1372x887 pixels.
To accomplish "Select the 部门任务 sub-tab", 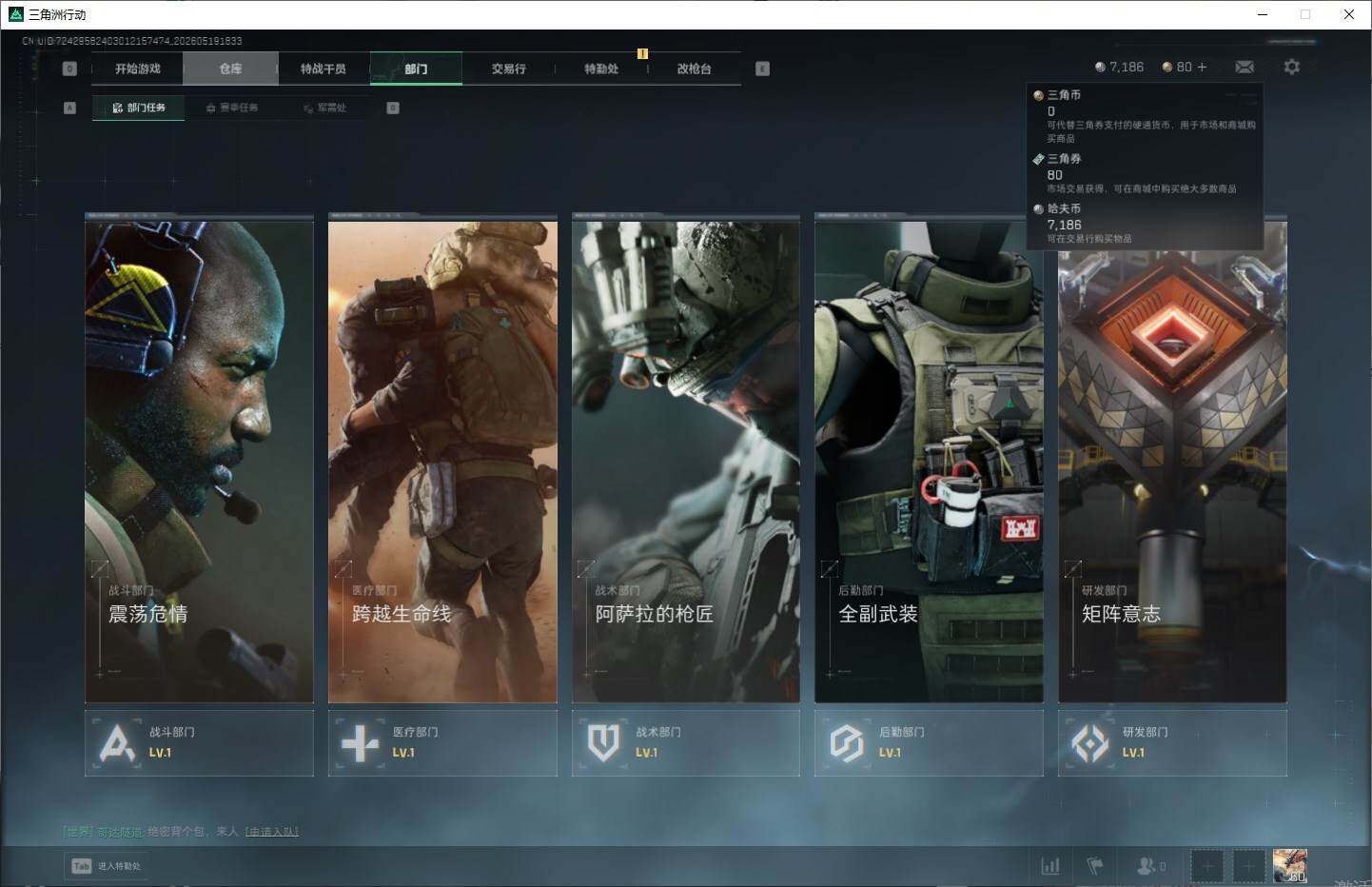I will pos(139,108).
